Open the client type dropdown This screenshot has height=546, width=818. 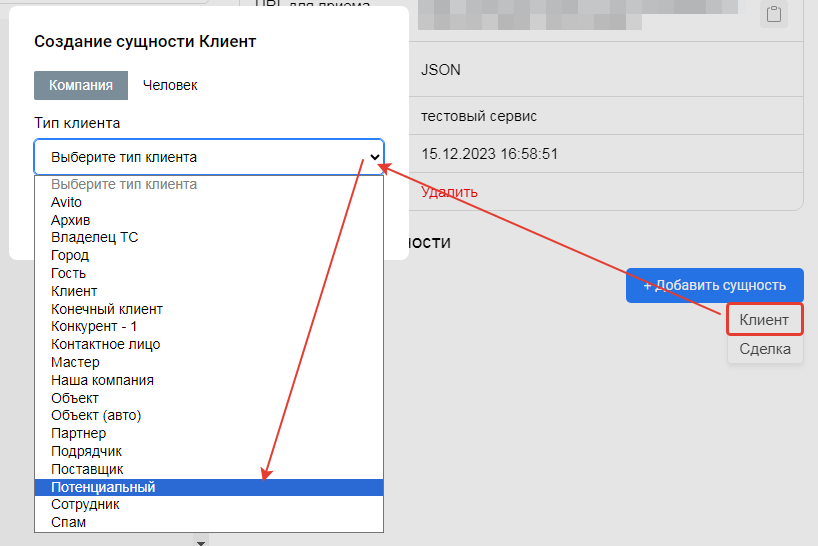point(209,157)
